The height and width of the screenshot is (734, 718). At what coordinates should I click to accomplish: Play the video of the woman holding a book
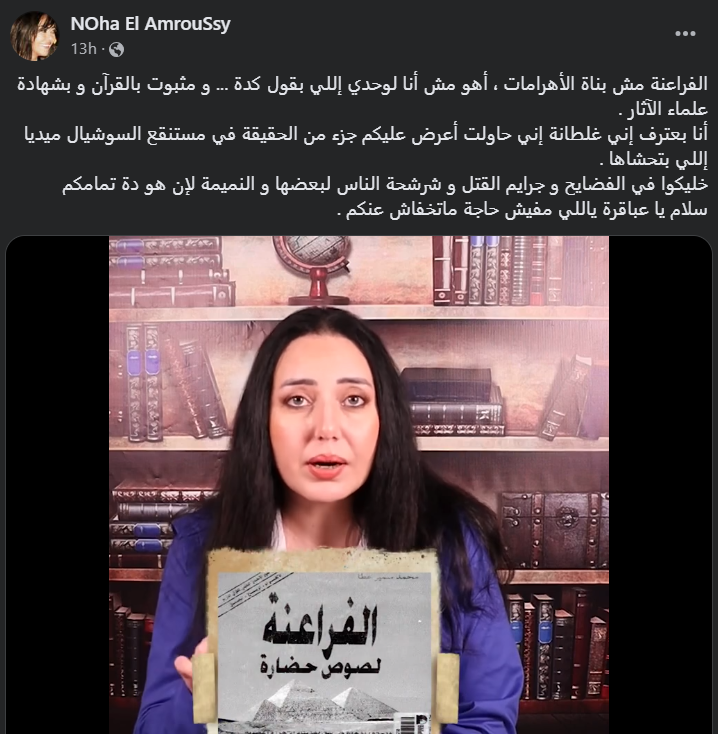[359, 484]
